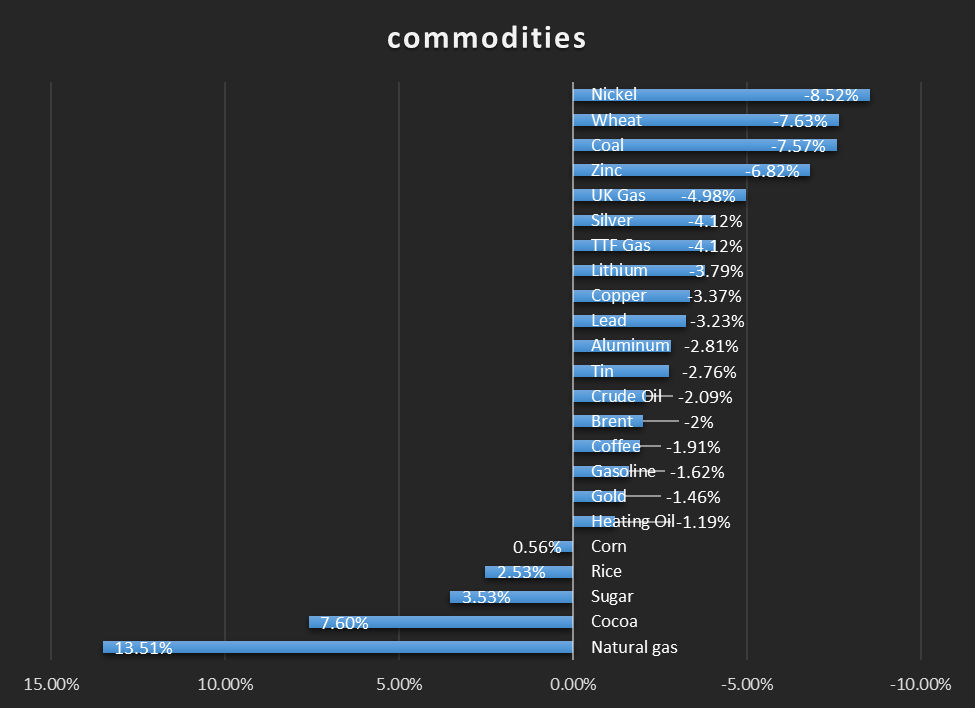Click the Corn category label
The width and height of the screenshot is (975, 708).
click(609, 546)
